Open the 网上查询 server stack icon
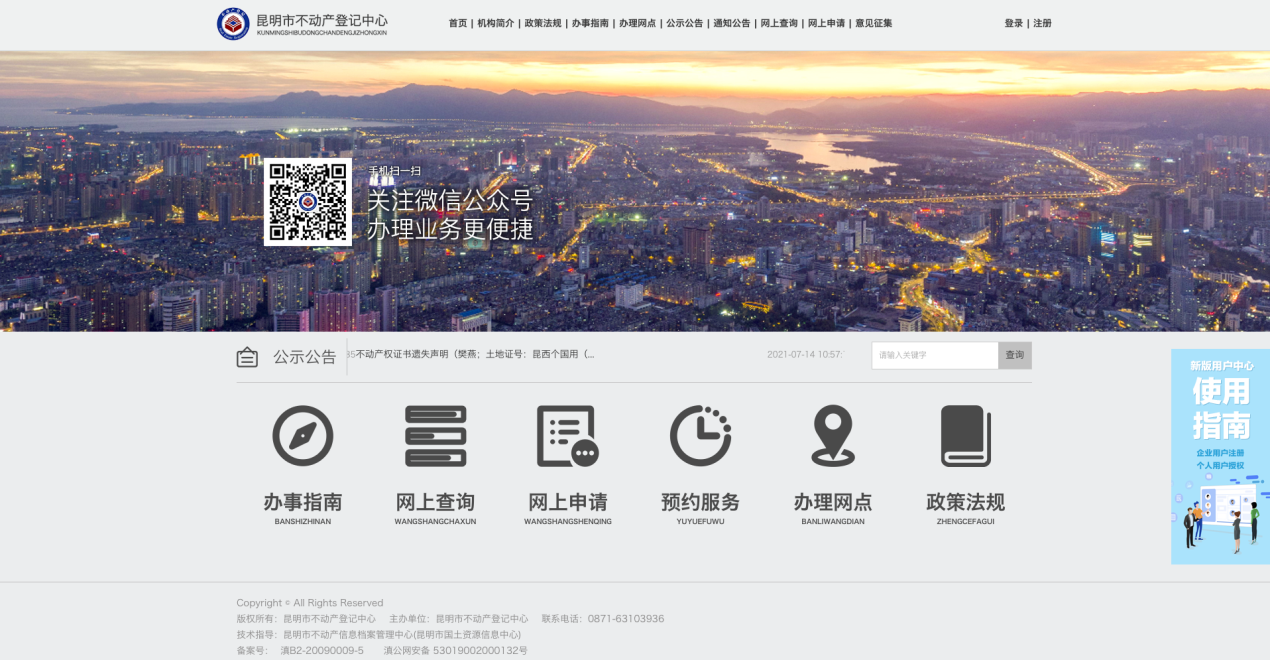This screenshot has width=1270, height=660. click(x=435, y=436)
